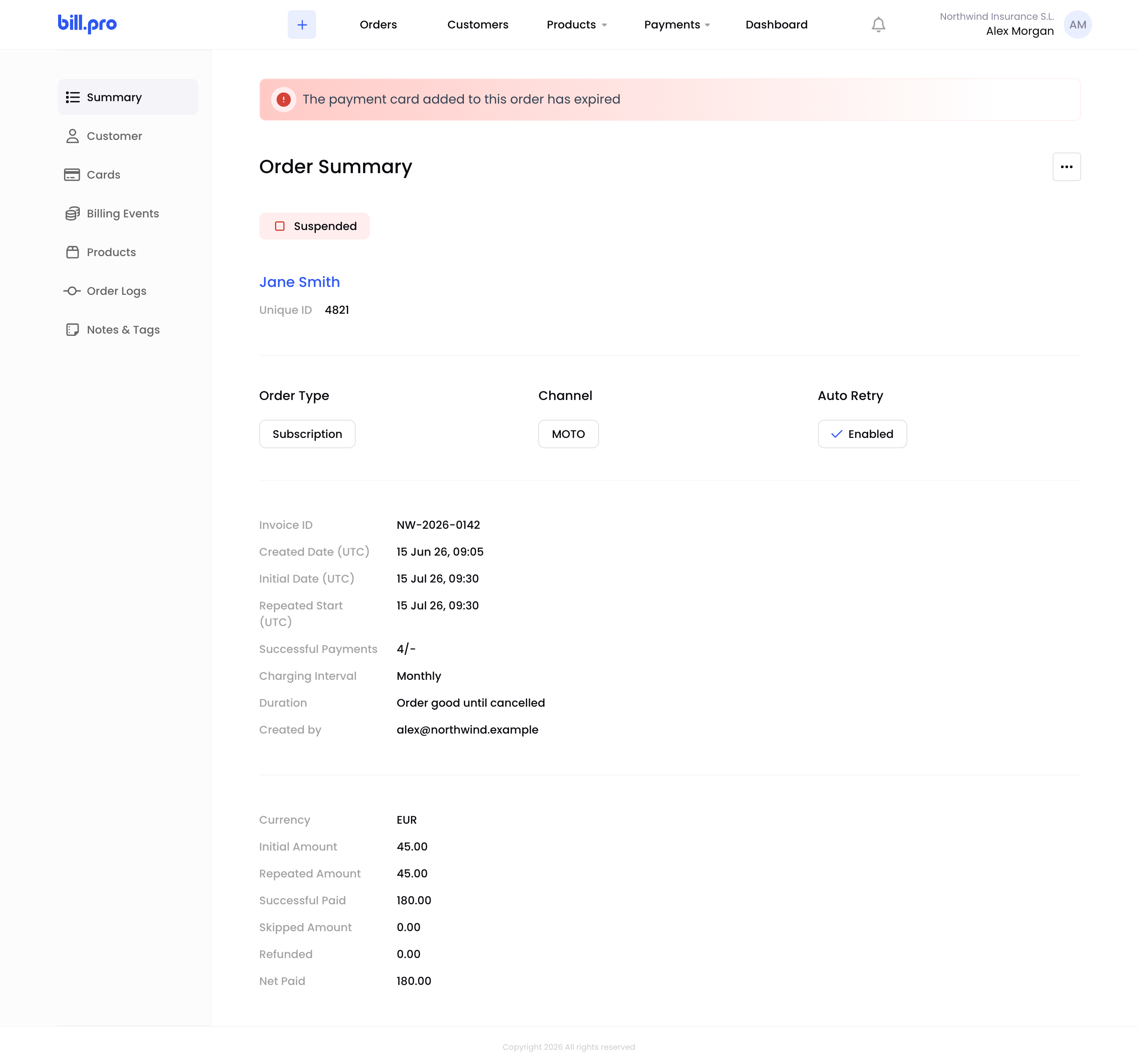Click the EUR currency value
The image size is (1138, 1064).
[407, 820]
